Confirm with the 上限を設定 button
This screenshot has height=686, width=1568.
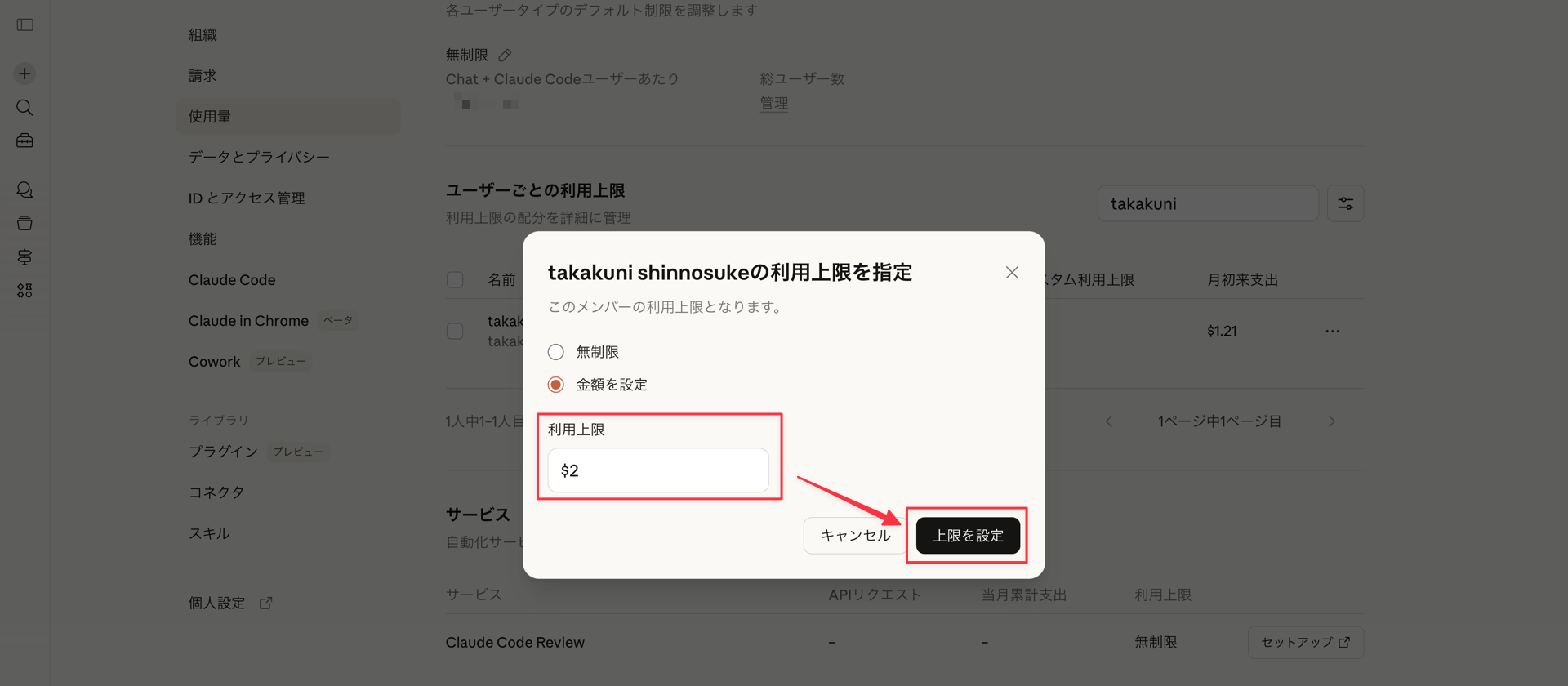968,536
